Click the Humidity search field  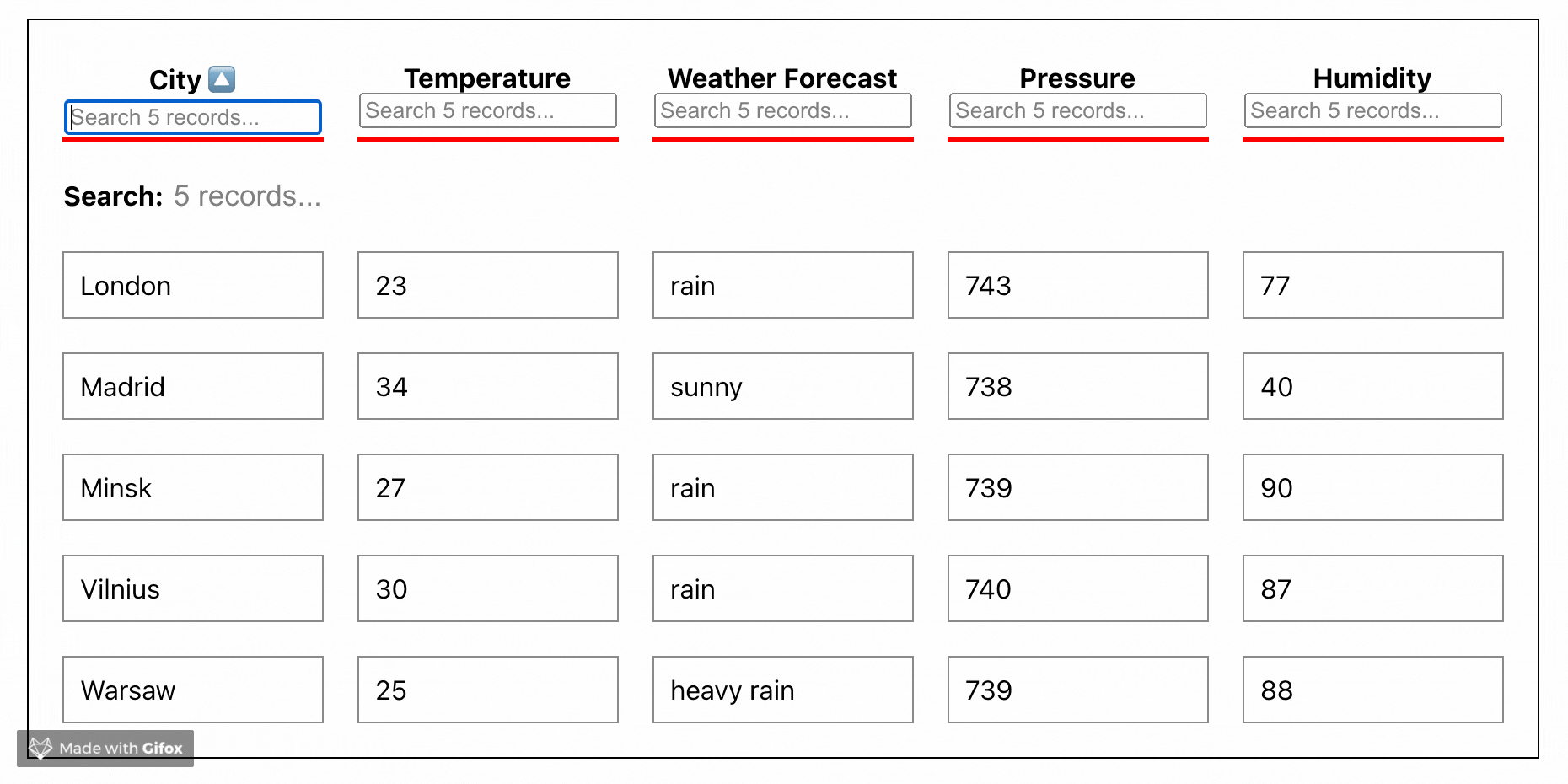(1372, 110)
